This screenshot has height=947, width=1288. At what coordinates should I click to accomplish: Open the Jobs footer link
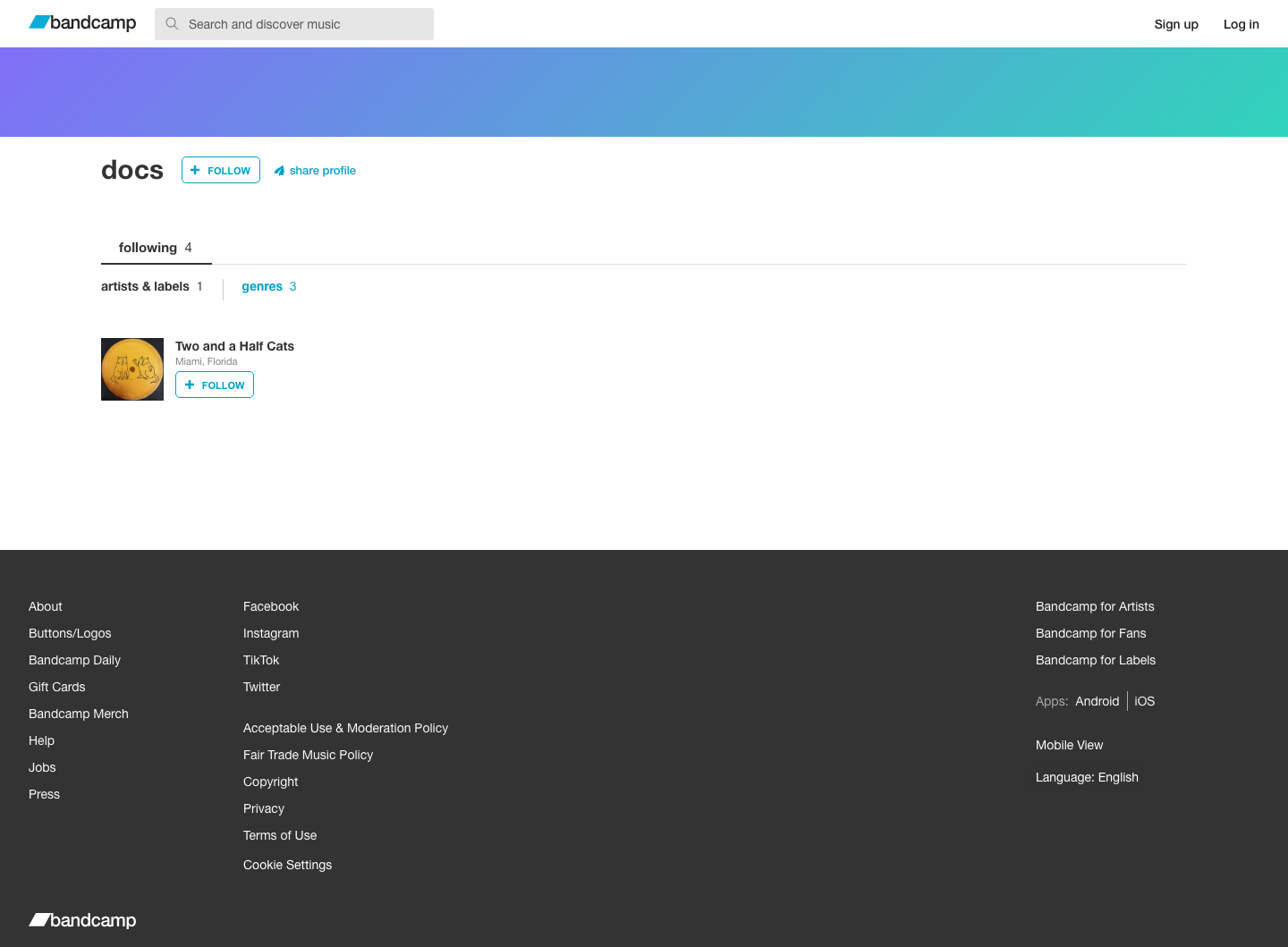pyautogui.click(x=42, y=767)
